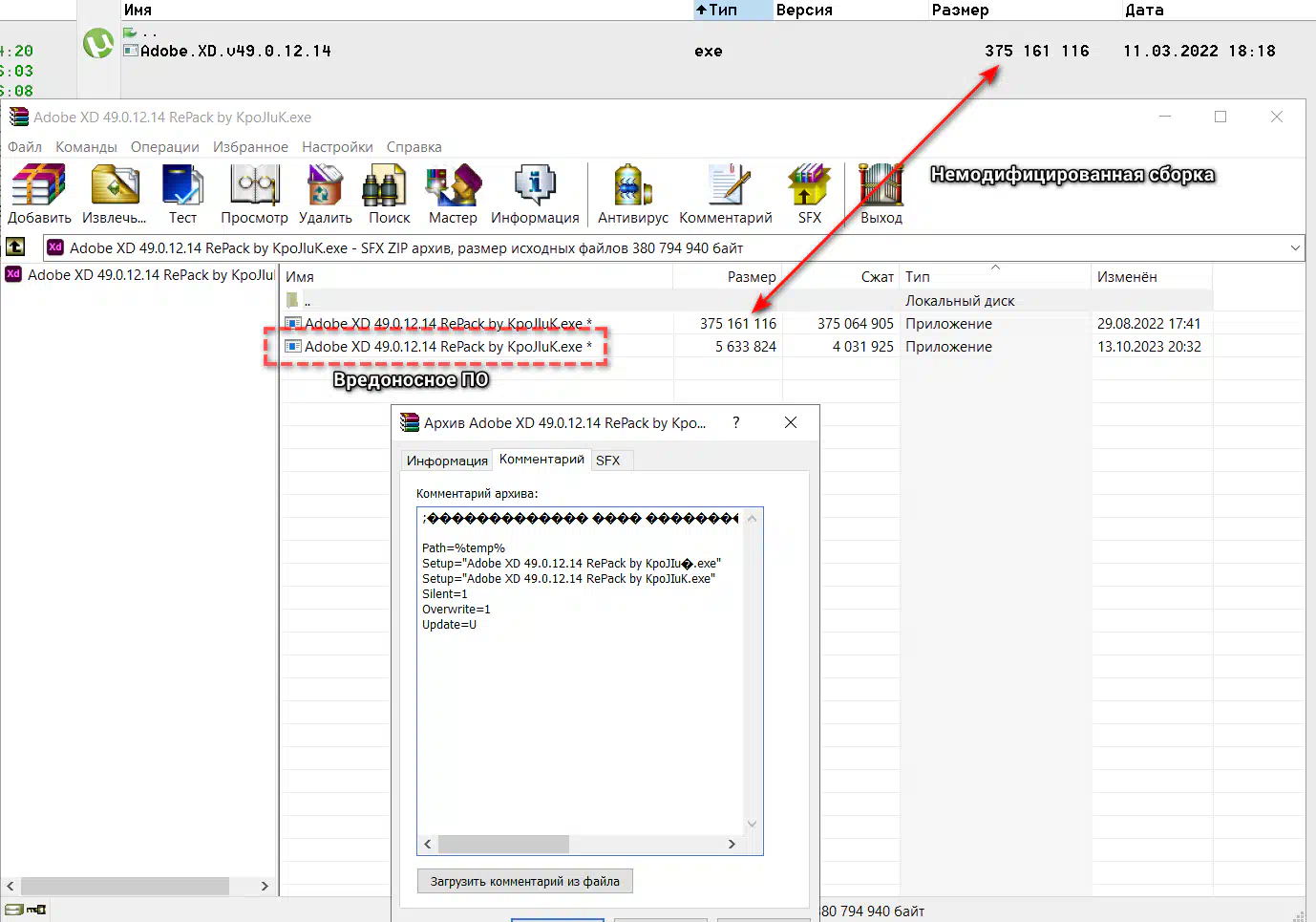Viewport: 1316px width, 922px height.
Task: Select the Комментарий tab in archive dialog
Action: (541, 459)
